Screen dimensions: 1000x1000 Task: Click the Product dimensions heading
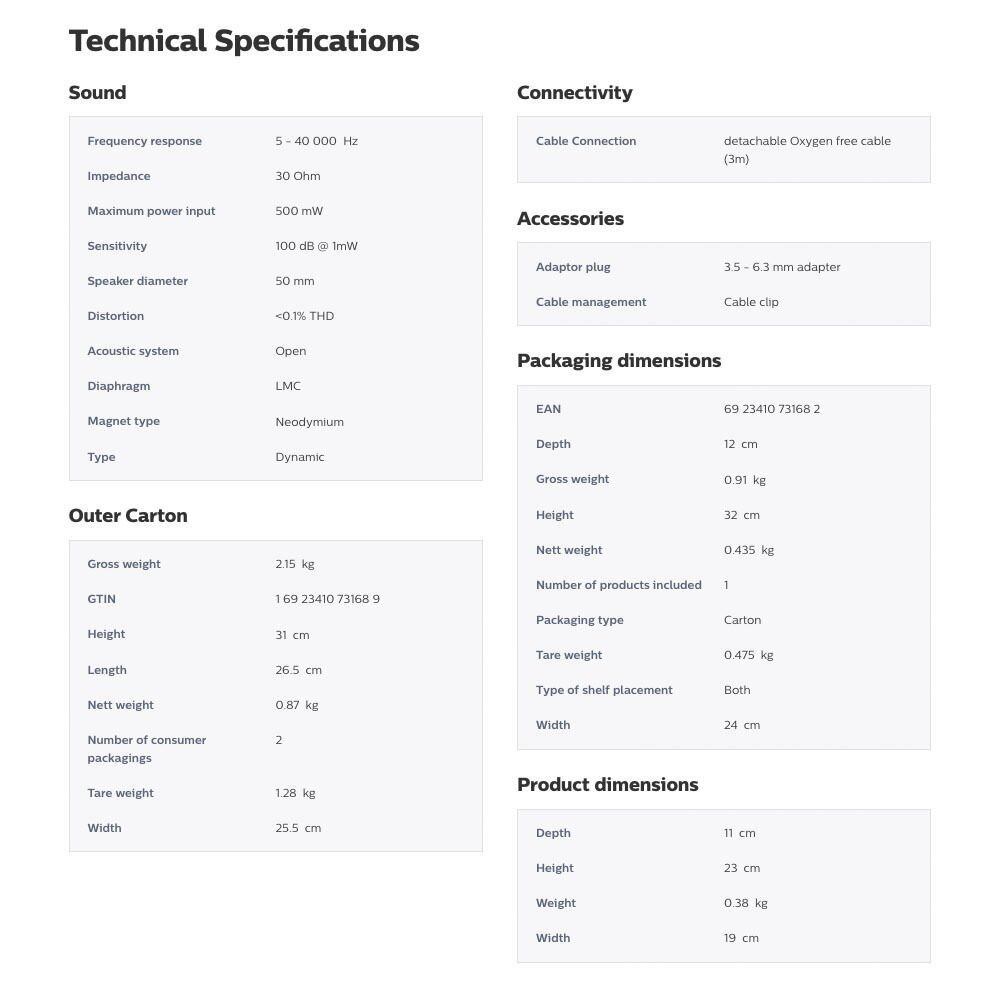608,784
